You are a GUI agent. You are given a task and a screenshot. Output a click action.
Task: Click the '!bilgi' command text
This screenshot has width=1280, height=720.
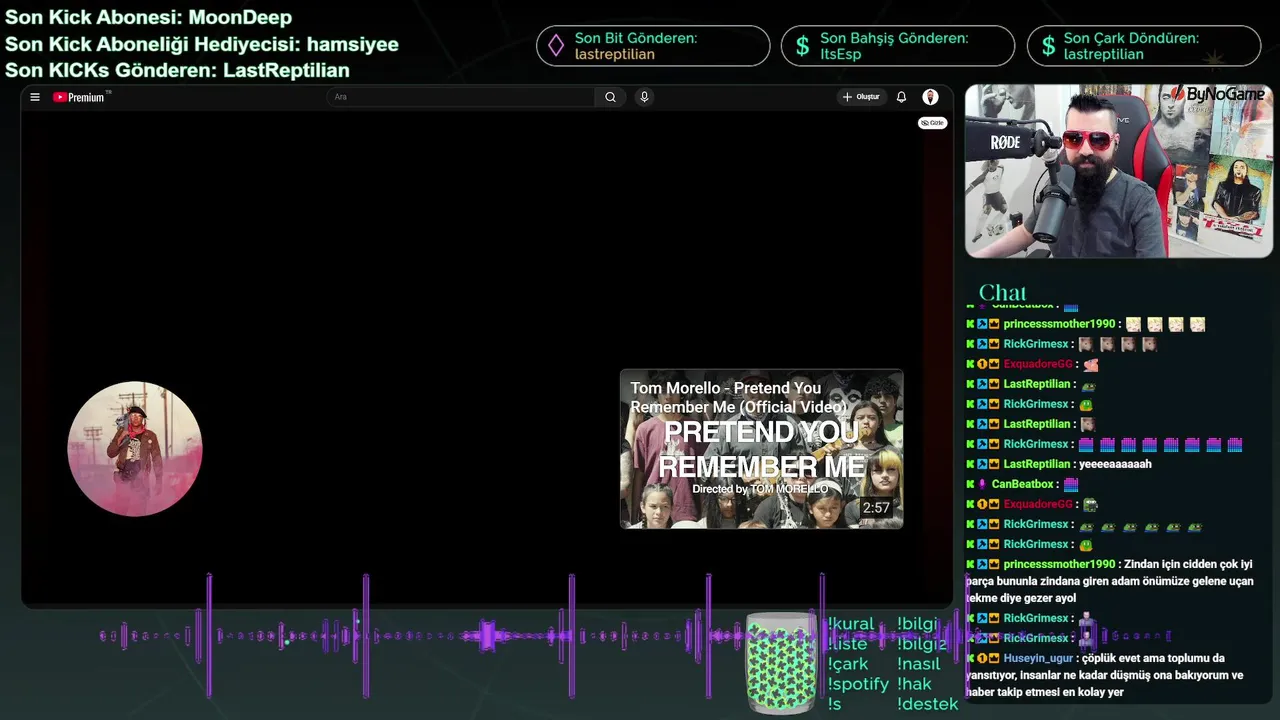click(x=918, y=624)
